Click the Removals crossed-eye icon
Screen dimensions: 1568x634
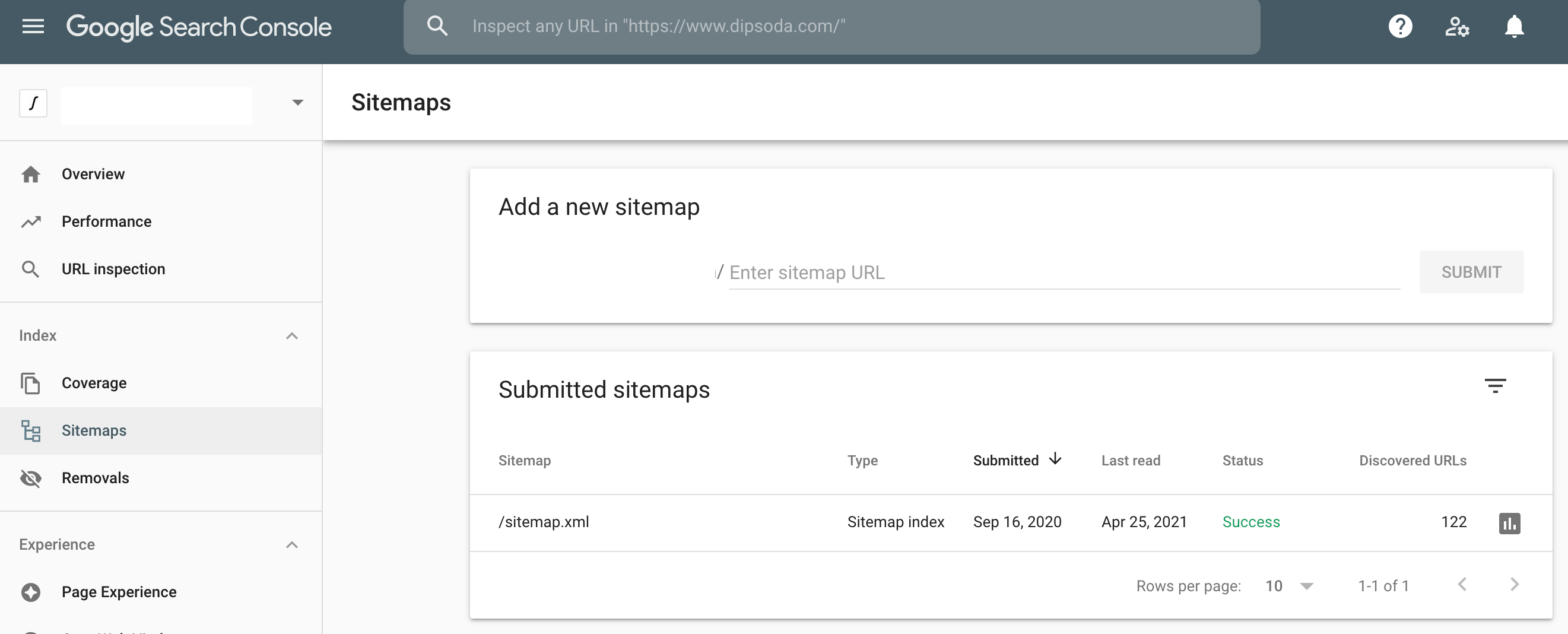[30, 478]
